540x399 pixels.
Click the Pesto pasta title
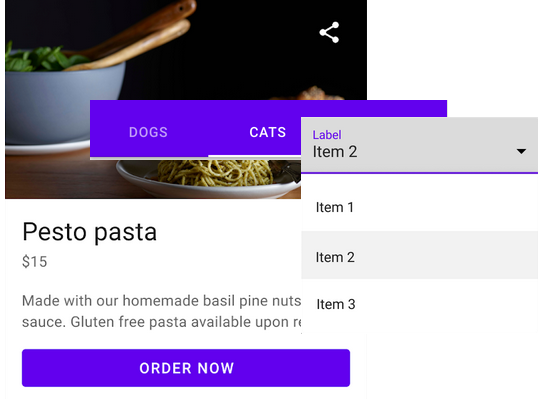(90, 232)
